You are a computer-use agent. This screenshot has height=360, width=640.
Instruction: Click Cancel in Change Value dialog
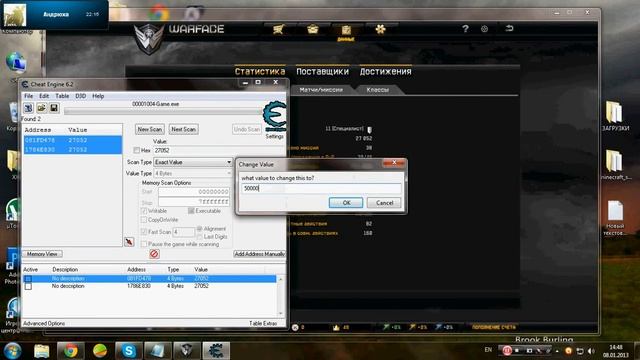click(384, 203)
